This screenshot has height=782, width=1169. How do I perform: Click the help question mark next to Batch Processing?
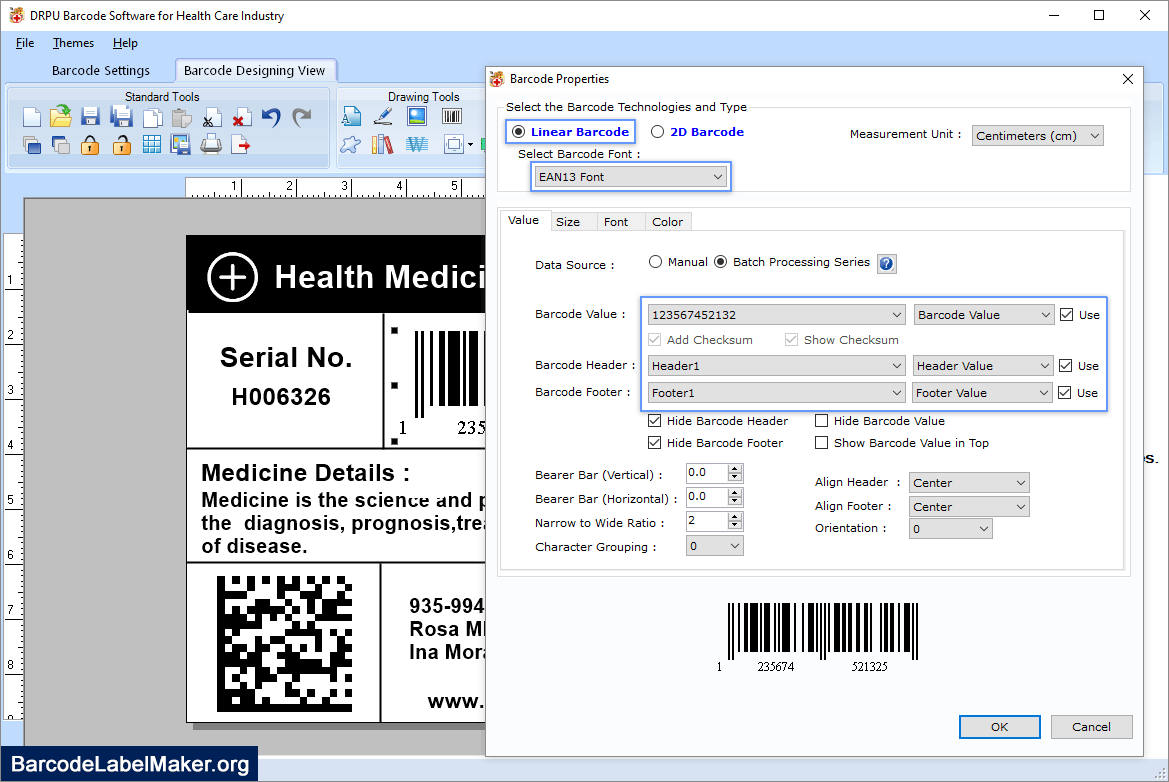pos(886,262)
